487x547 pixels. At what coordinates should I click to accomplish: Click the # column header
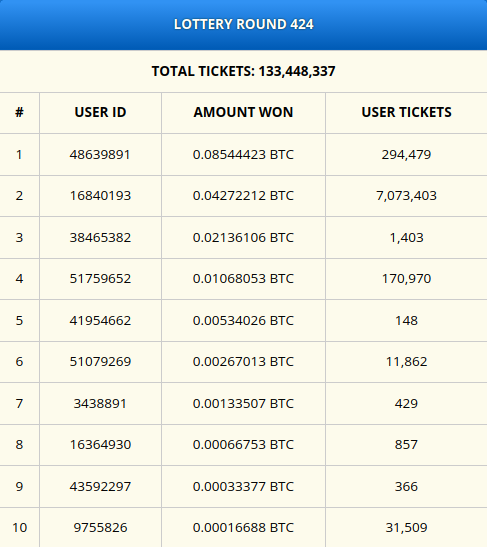point(20,112)
